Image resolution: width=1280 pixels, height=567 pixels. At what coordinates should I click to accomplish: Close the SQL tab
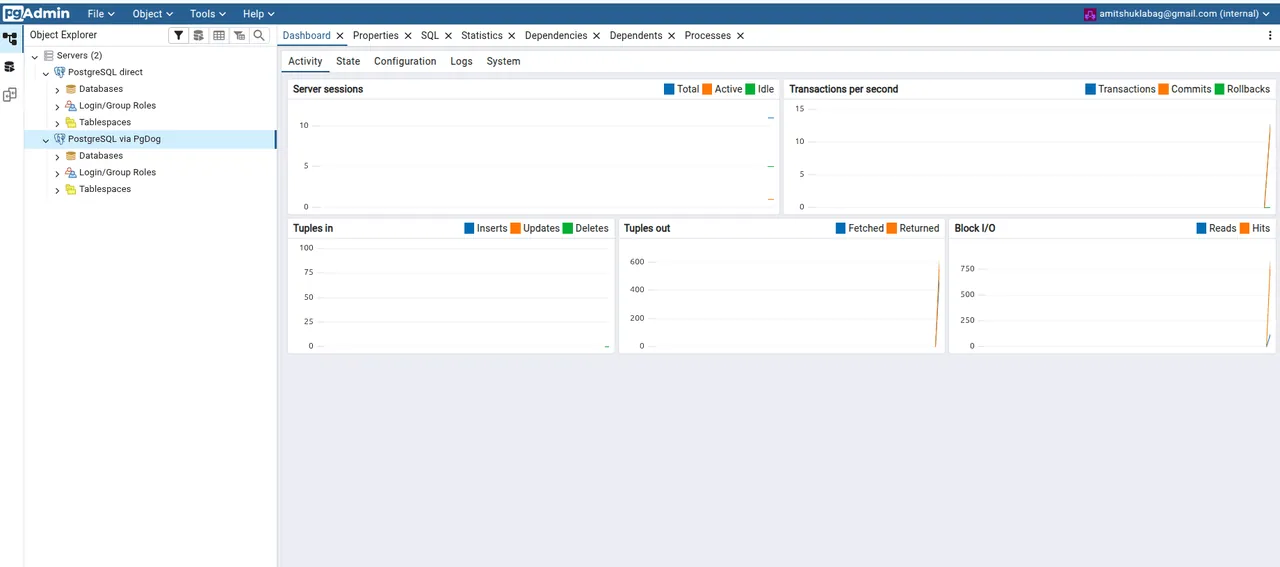pyautogui.click(x=448, y=36)
